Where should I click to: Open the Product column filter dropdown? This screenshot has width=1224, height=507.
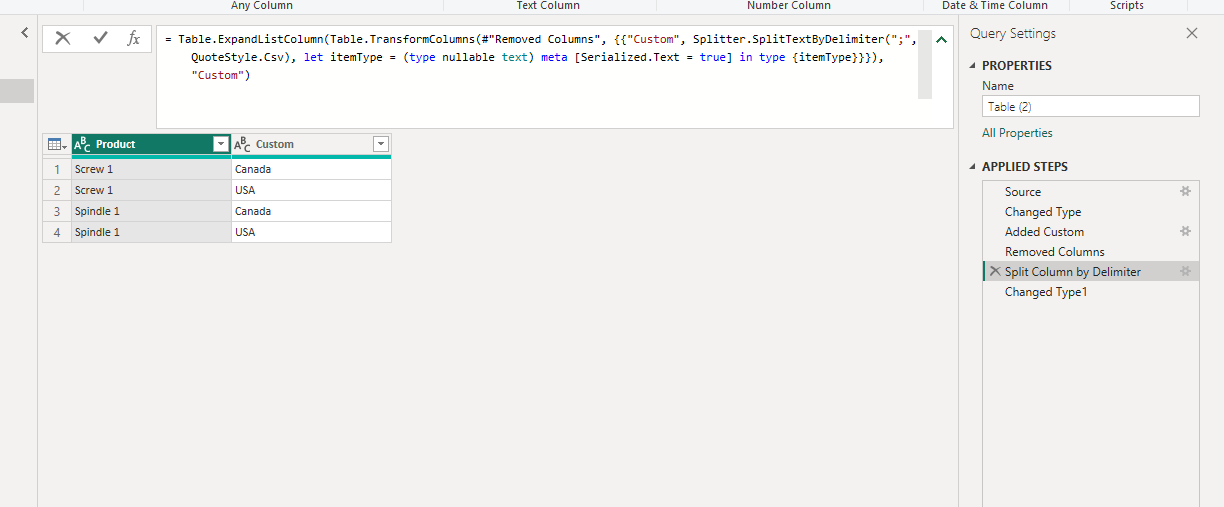click(x=221, y=145)
